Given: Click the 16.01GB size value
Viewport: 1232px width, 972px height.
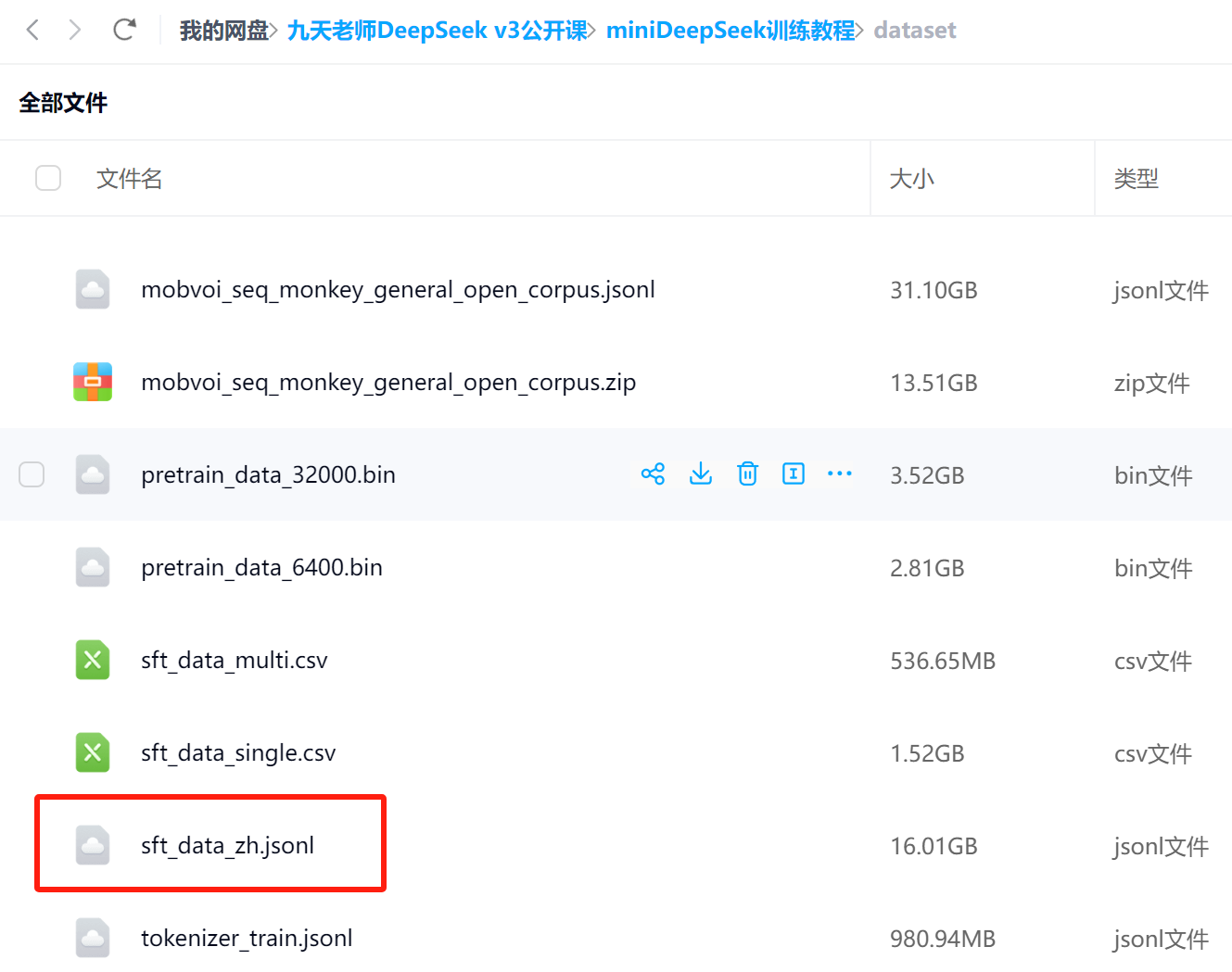Looking at the screenshot, I should [x=934, y=847].
